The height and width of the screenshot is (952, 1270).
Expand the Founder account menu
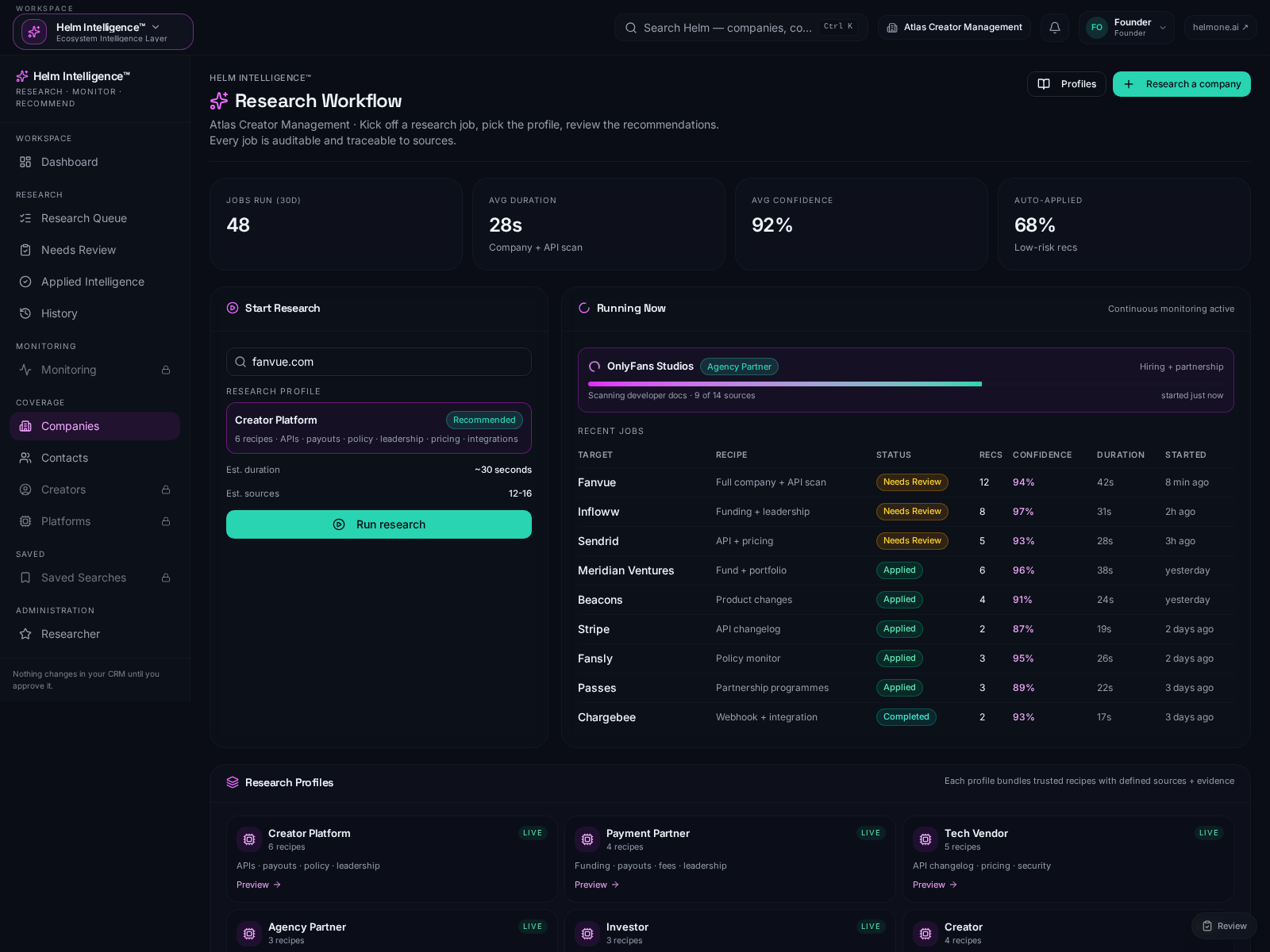point(1126,28)
